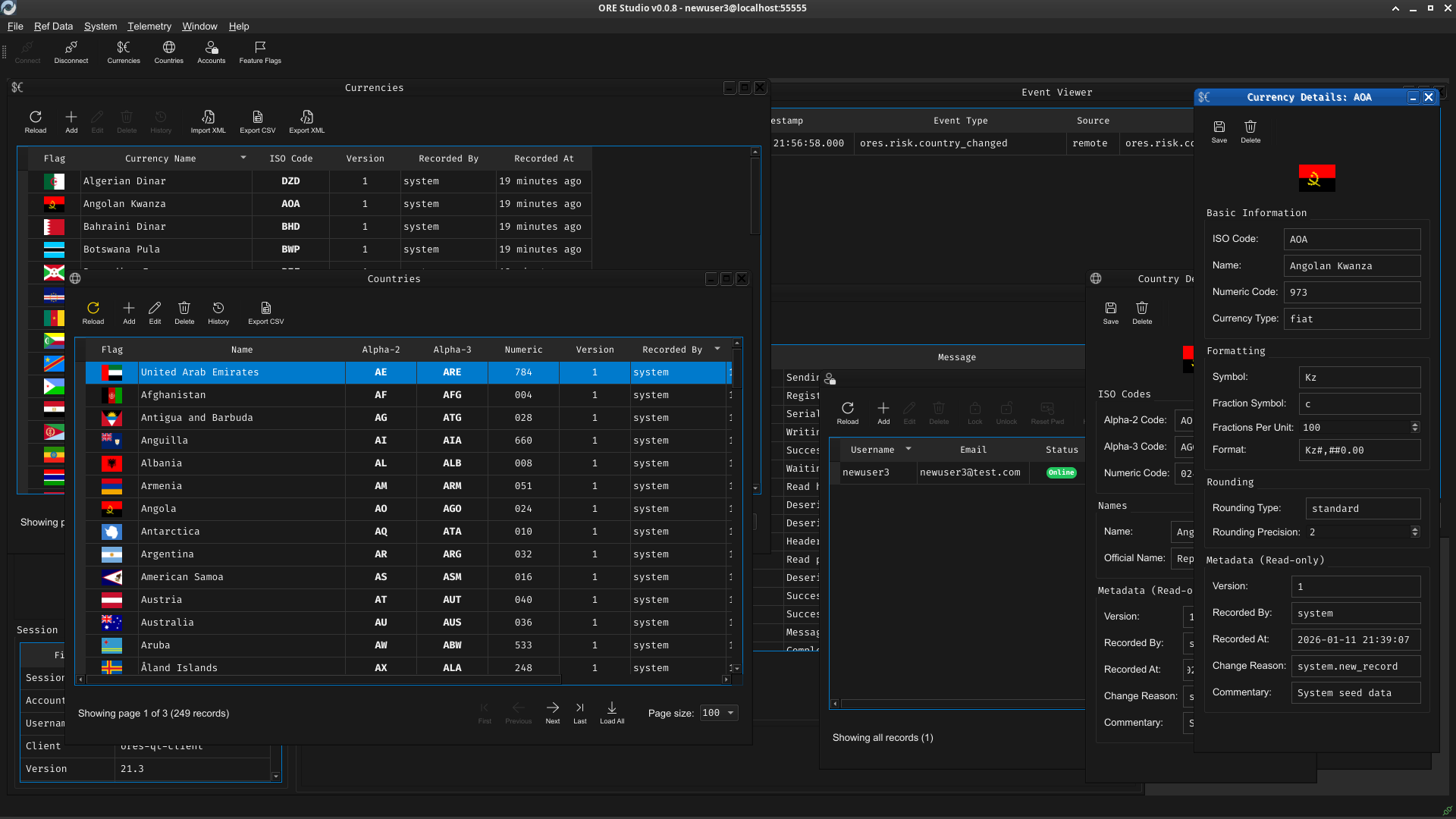The image size is (1456, 819).
Task: Click Export CSV in the Countries window
Action: [x=265, y=312]
